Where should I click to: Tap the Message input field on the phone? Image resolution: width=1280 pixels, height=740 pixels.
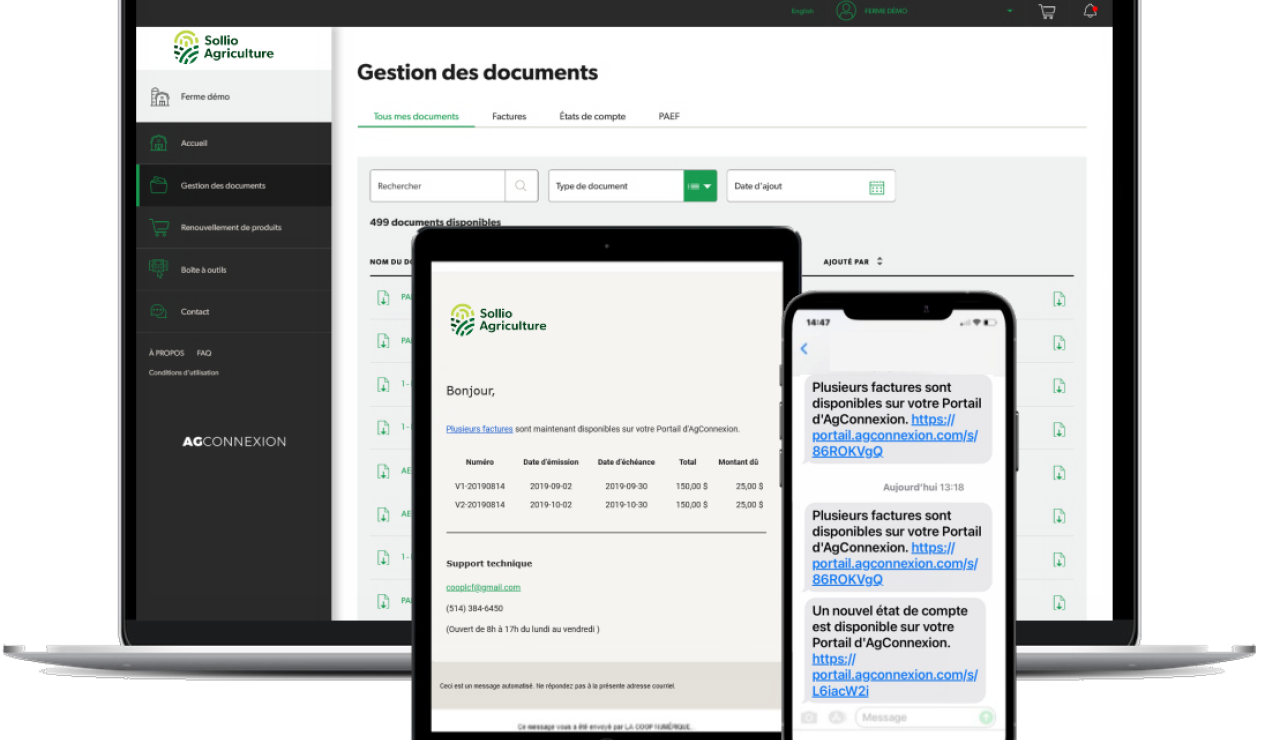tap(925, 717)
